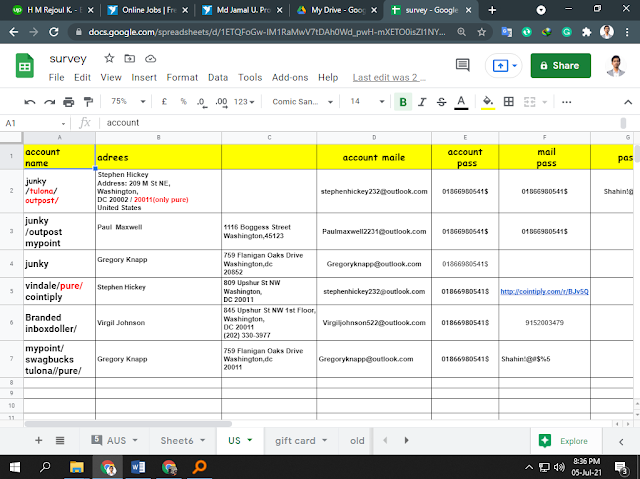Open text color picker
The image size is (640, 479).
[461, 102]
